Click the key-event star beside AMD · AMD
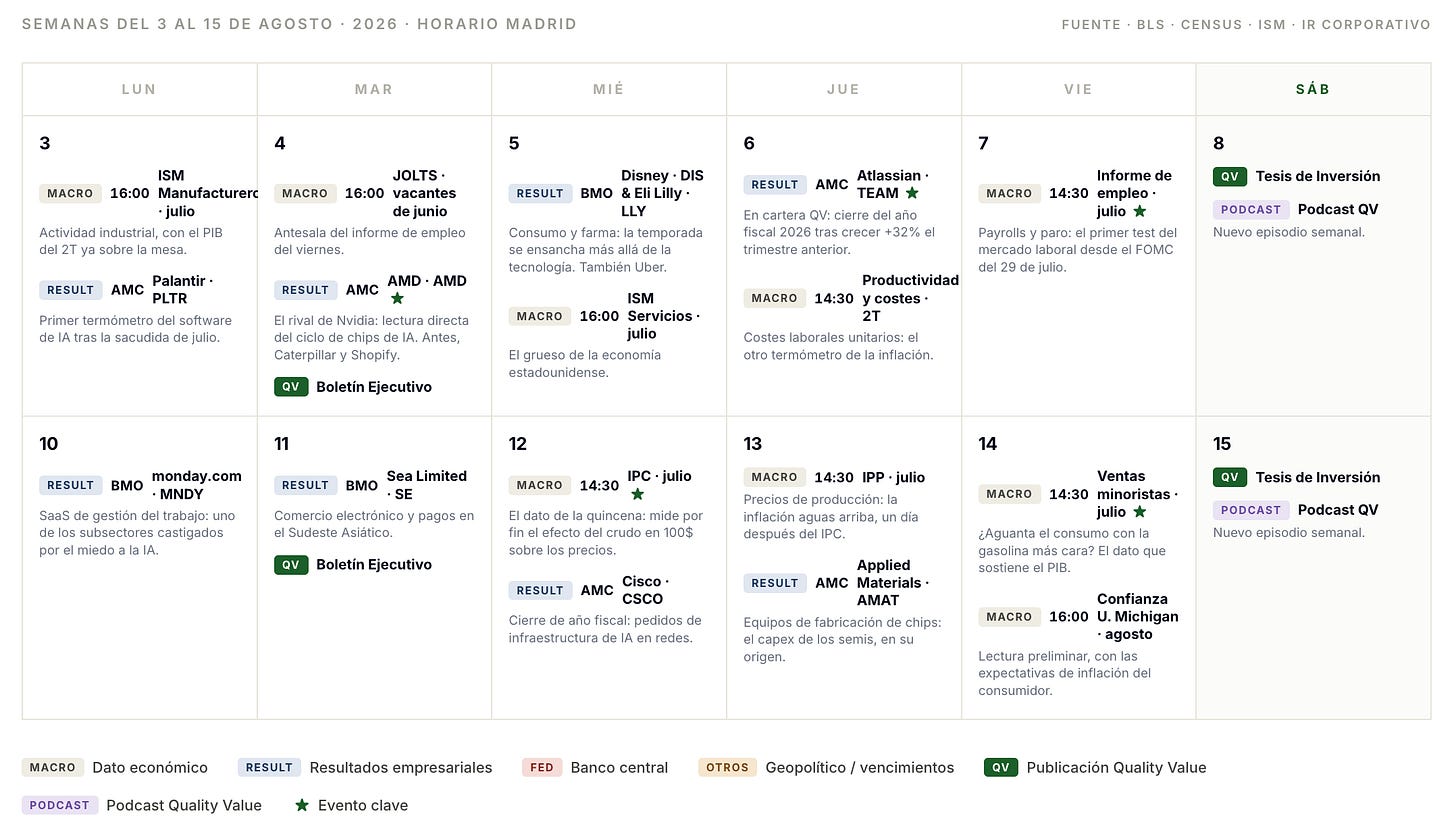 (x=397, y=298)
